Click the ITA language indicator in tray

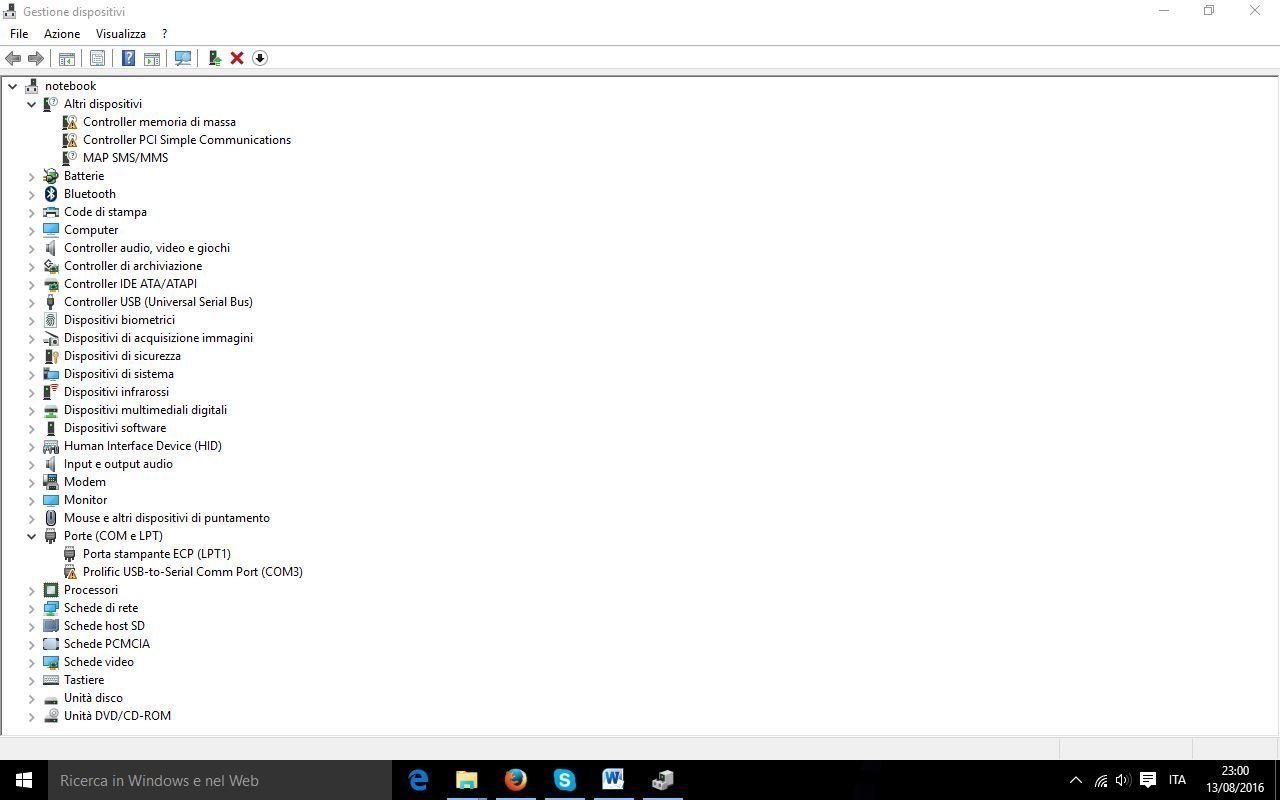[1177, 780]
